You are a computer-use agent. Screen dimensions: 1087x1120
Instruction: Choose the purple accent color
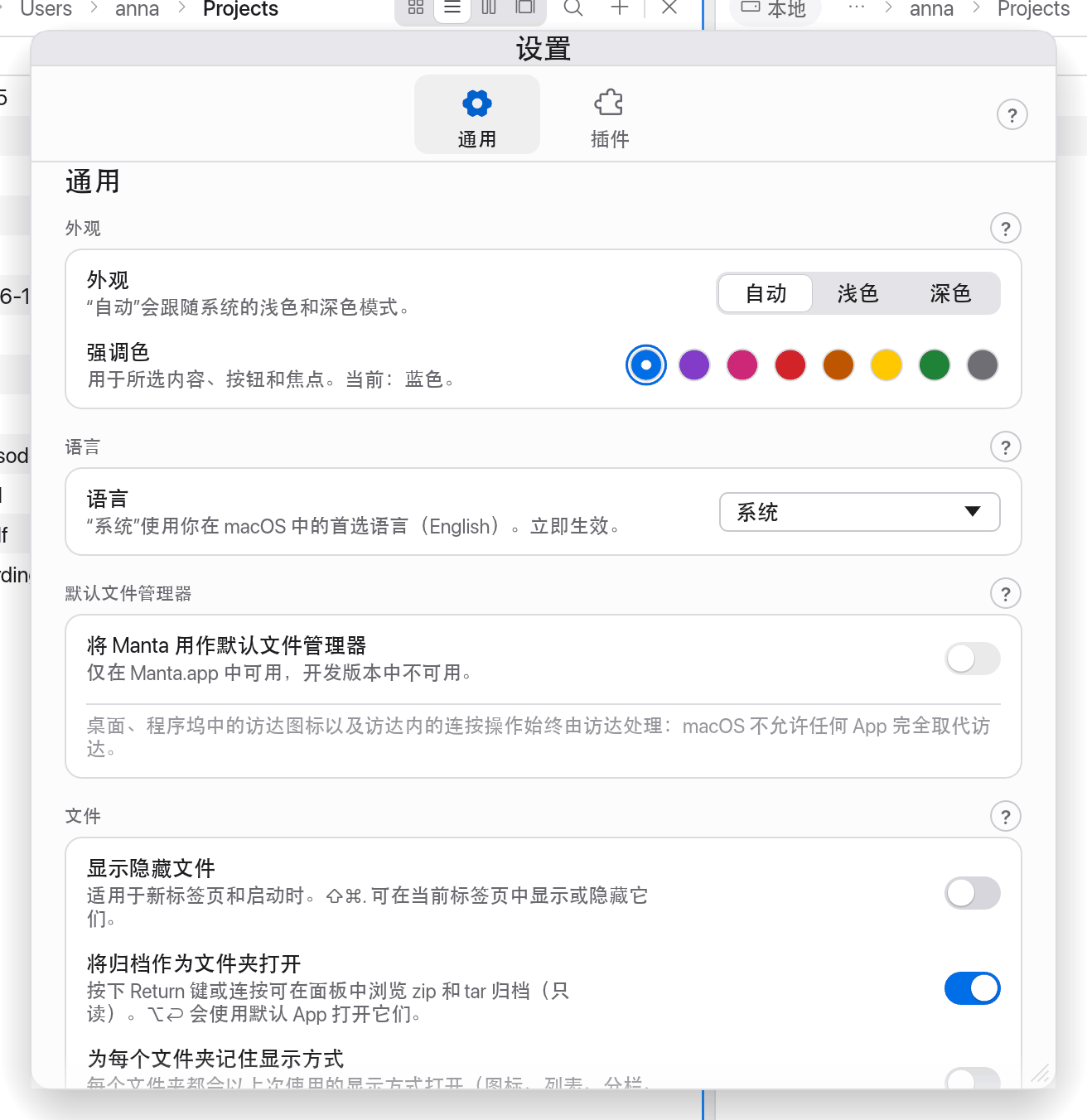point(694,365)
